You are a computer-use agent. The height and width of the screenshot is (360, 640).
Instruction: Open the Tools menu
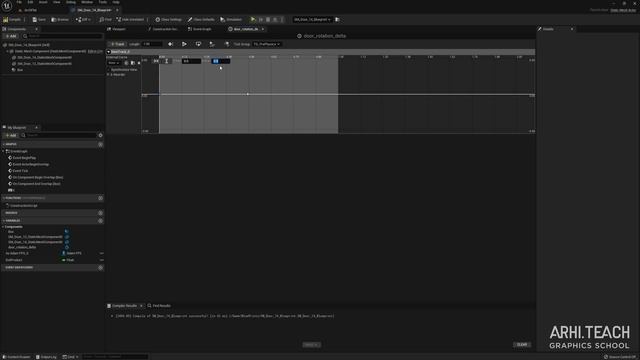click(x=102, y=2)
